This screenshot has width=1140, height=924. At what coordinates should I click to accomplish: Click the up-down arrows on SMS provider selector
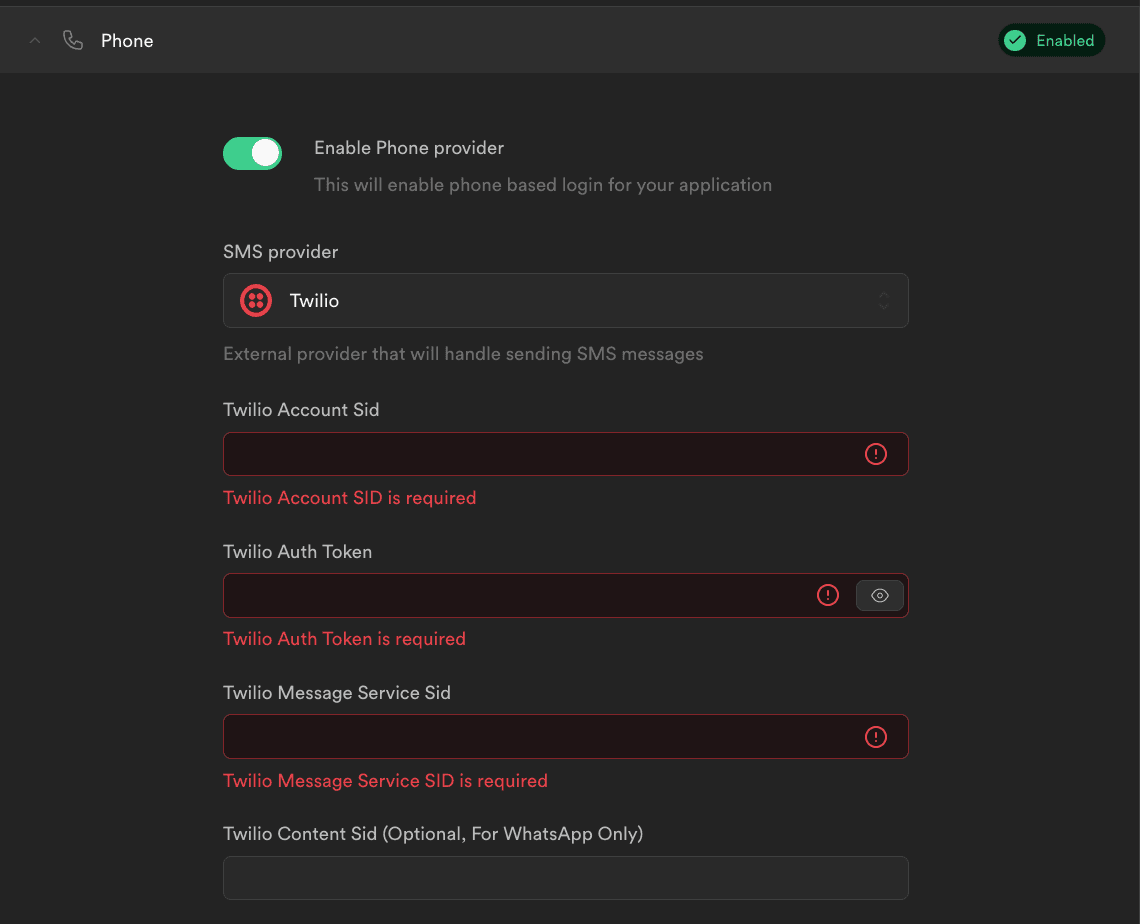point(884,301)
